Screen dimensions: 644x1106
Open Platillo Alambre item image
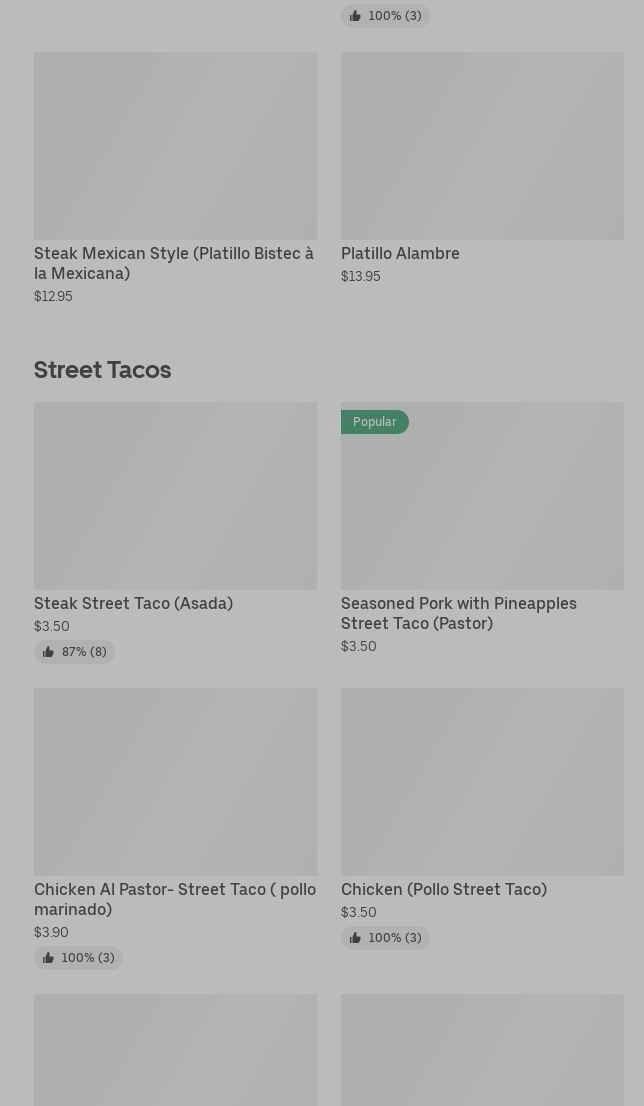pyautogui.click(x=482, y=146)
